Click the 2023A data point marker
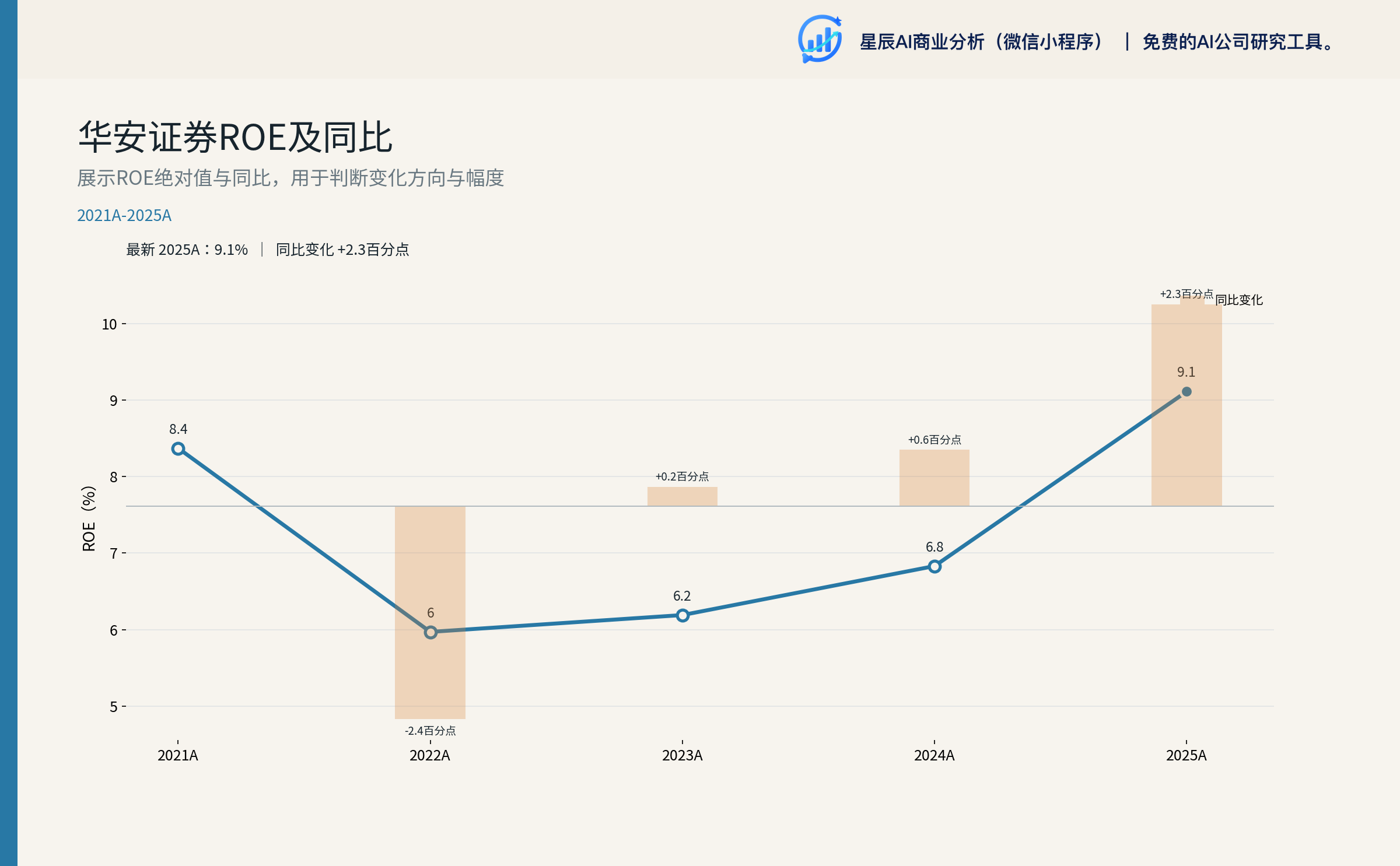 click(x=682, y=615)
